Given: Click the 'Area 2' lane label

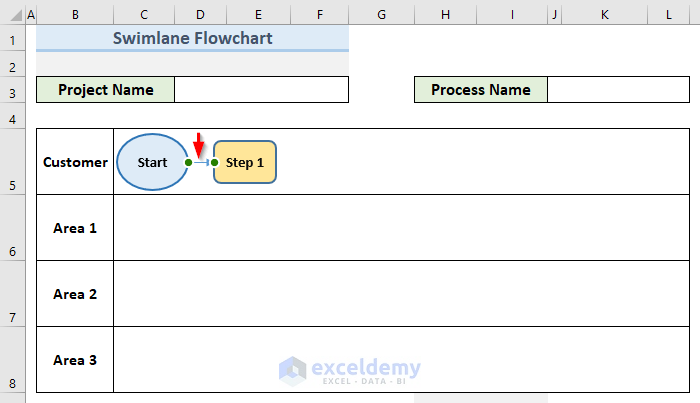Looking at the screenshot, I should [75, 294].
